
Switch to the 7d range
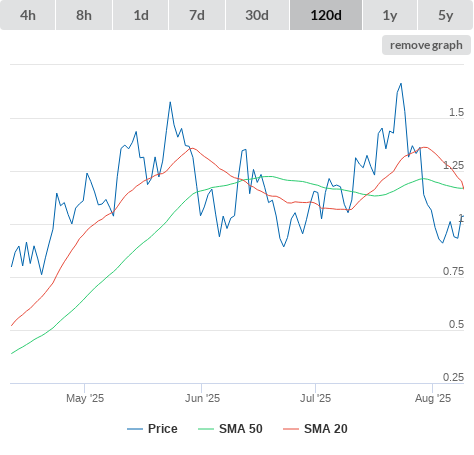197,15
